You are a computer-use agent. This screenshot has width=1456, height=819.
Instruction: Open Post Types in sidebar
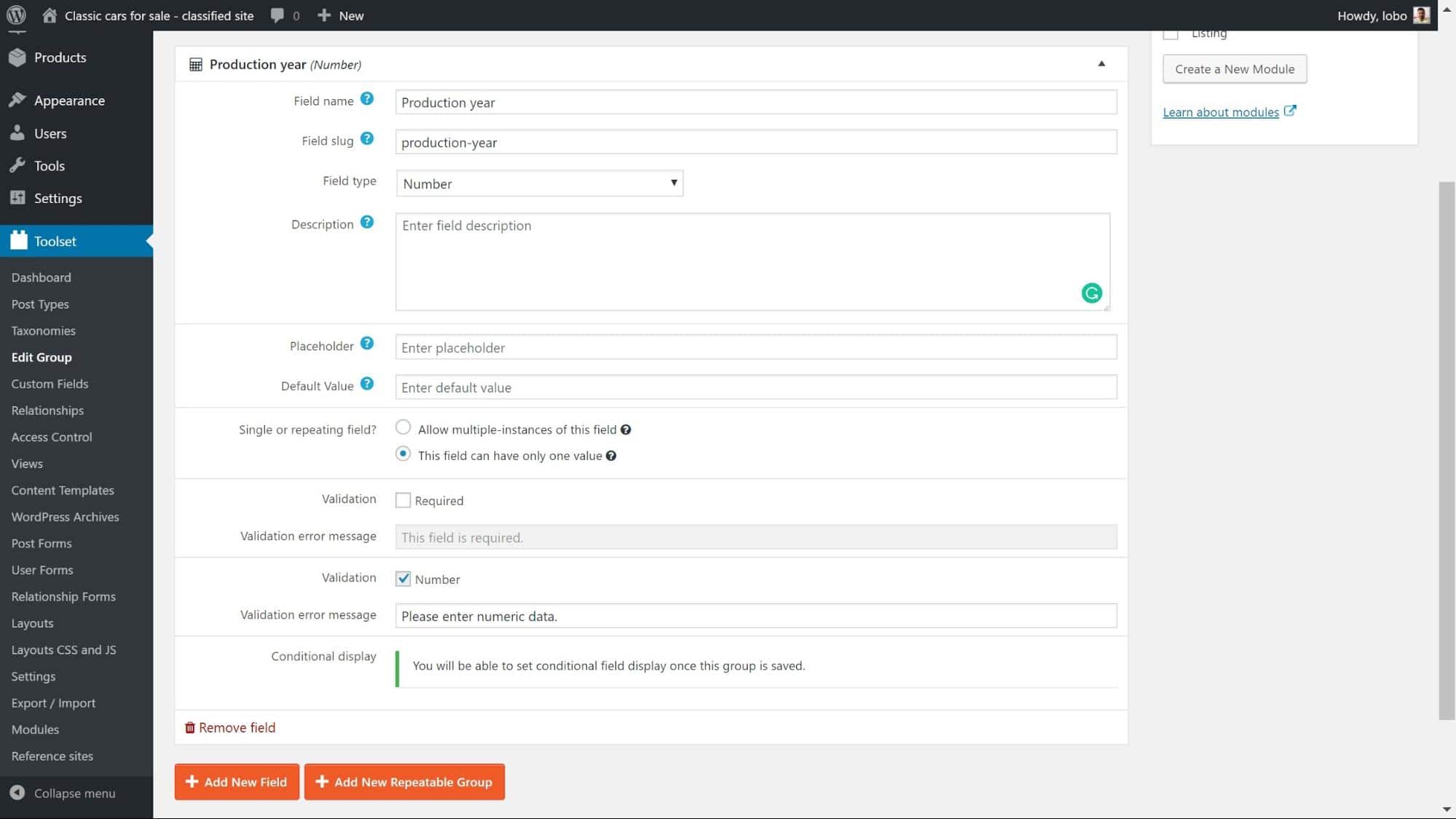(40, 304)
